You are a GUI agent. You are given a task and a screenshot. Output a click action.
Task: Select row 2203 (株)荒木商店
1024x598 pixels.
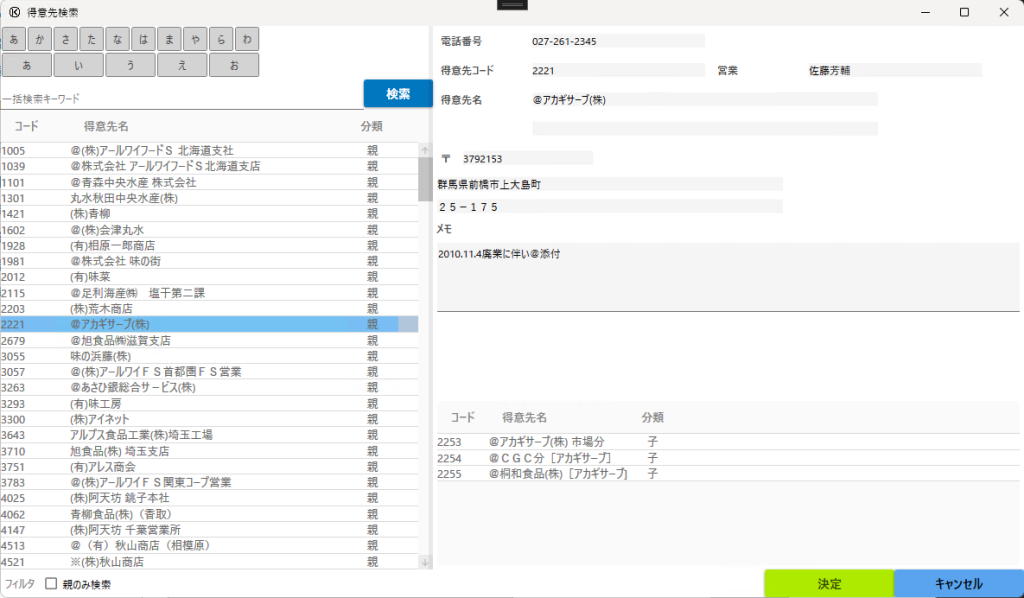[x=209, y=309]
